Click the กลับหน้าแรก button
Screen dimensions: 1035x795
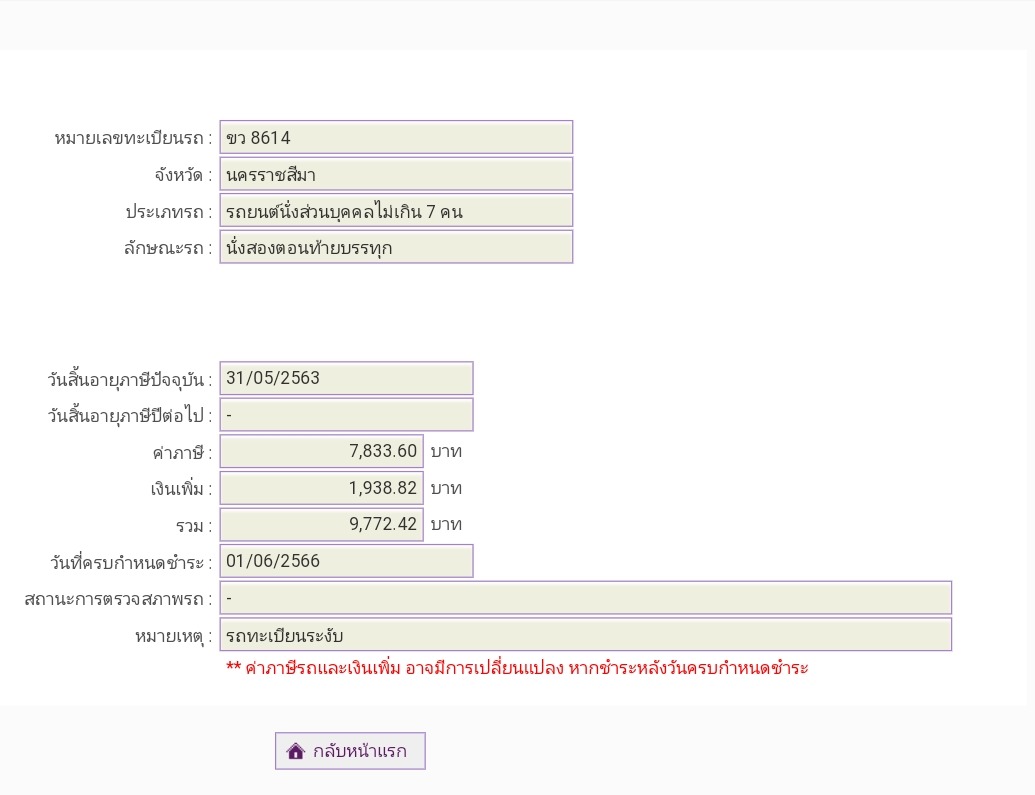350,751
